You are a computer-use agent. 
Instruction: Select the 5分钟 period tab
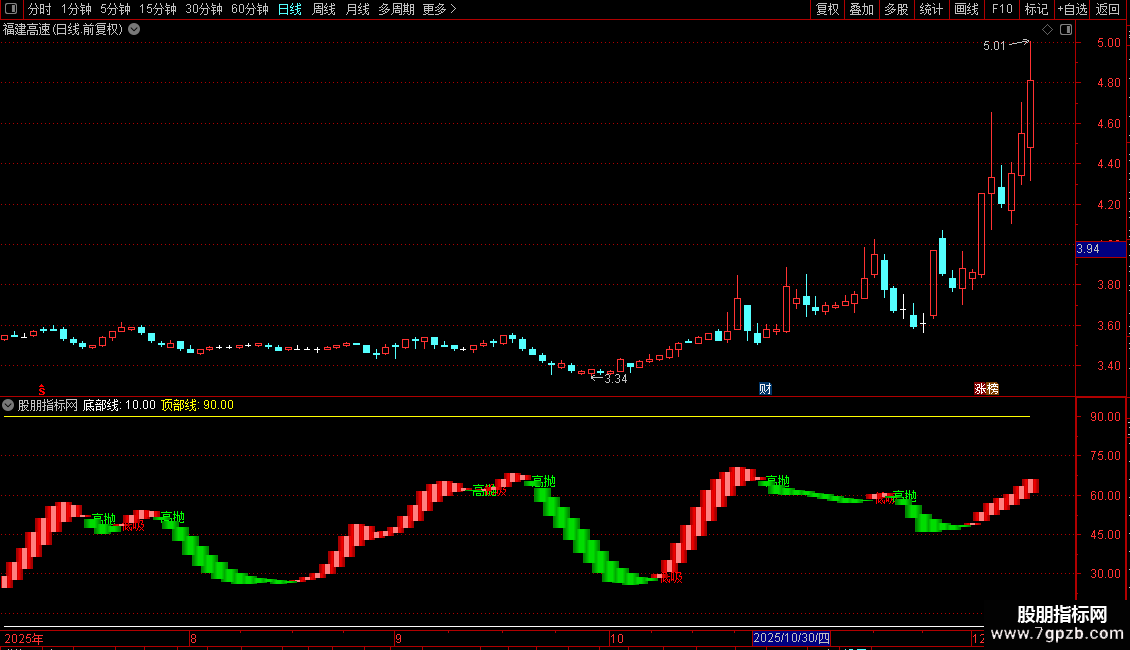tap(115, 9)
